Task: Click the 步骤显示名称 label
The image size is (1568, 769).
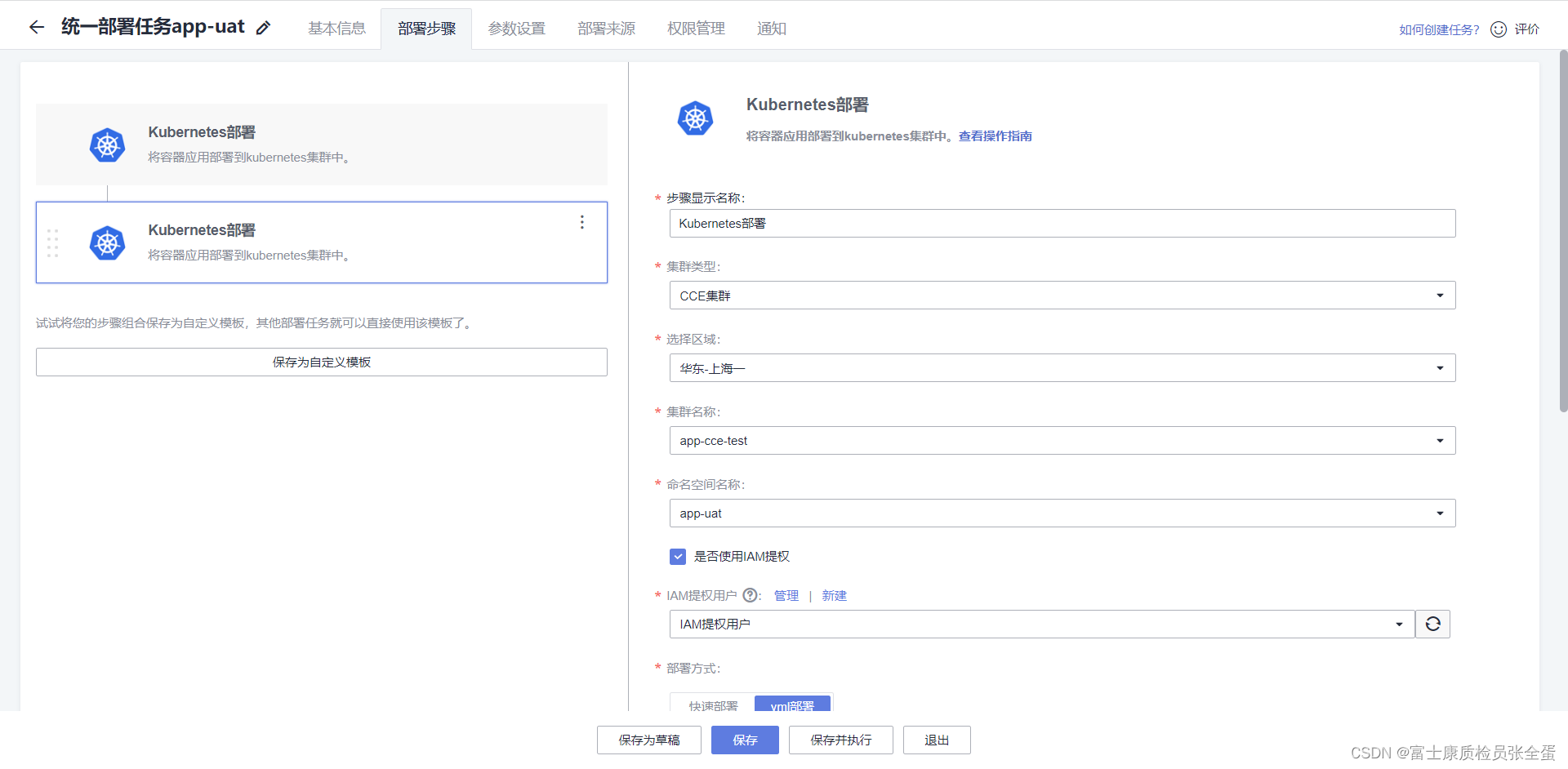Action: tap(706, 198)
